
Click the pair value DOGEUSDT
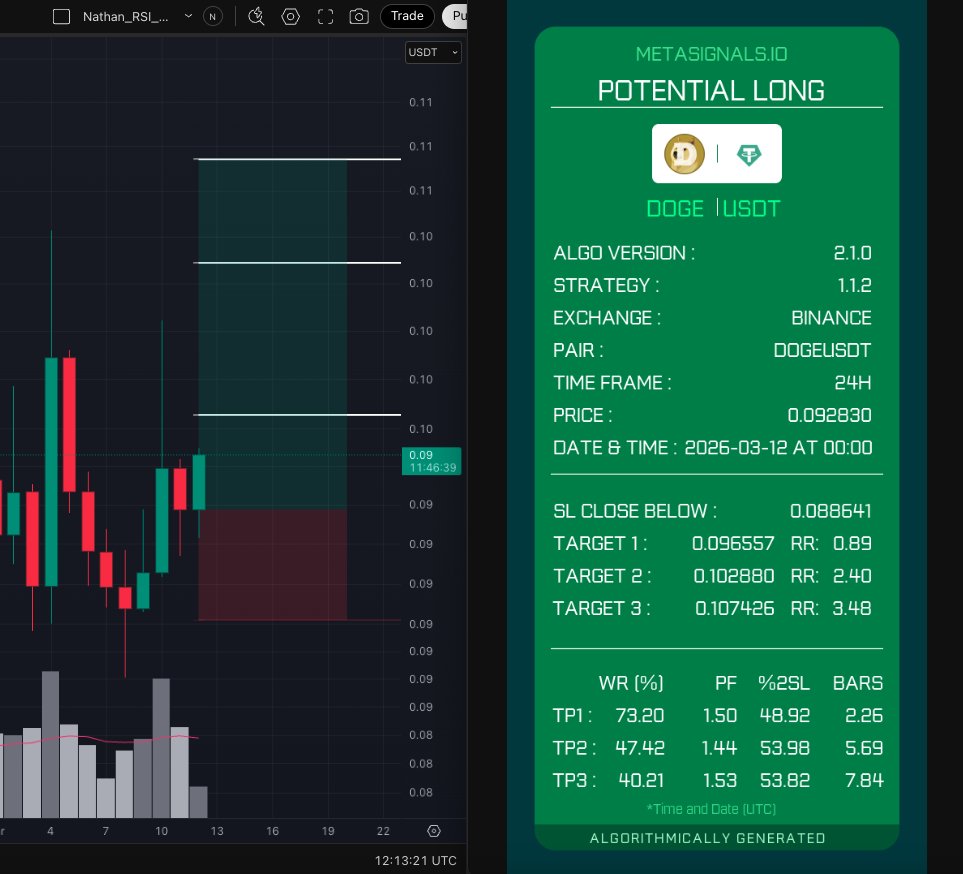(x=822, y=350)
